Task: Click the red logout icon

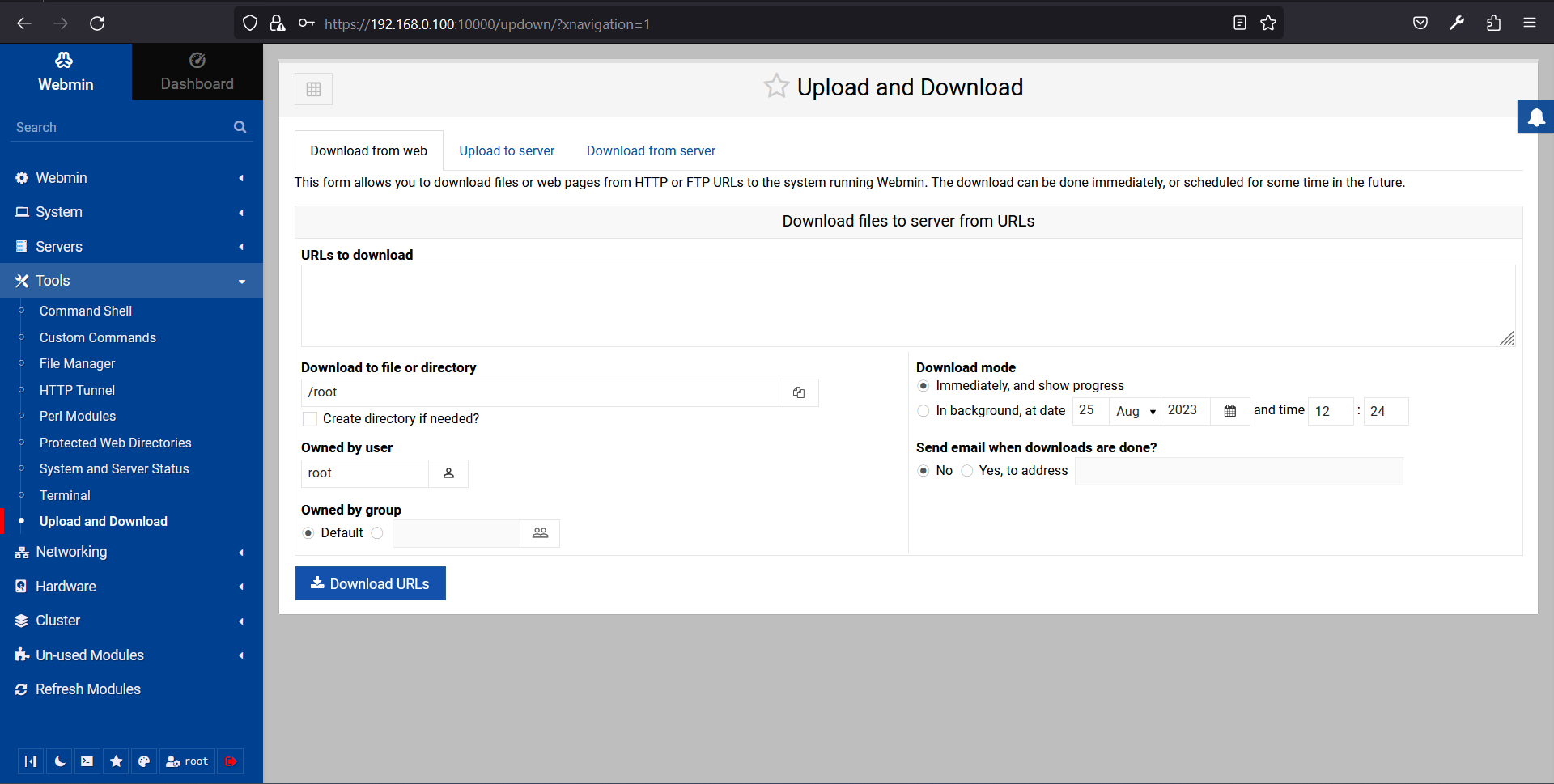Action: coord(231,761)
